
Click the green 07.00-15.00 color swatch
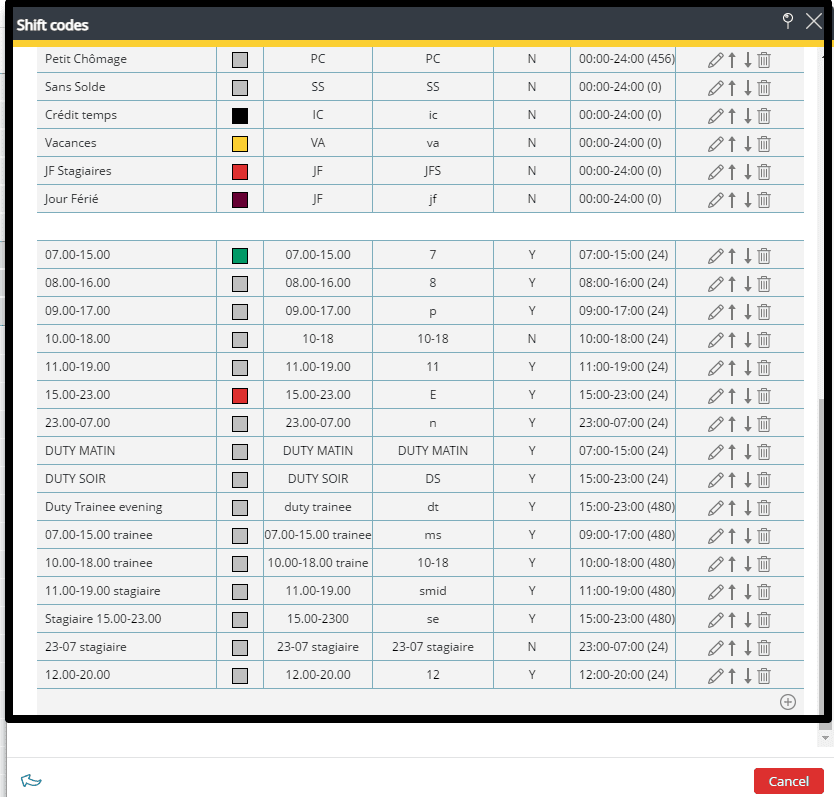pos(240,255)
